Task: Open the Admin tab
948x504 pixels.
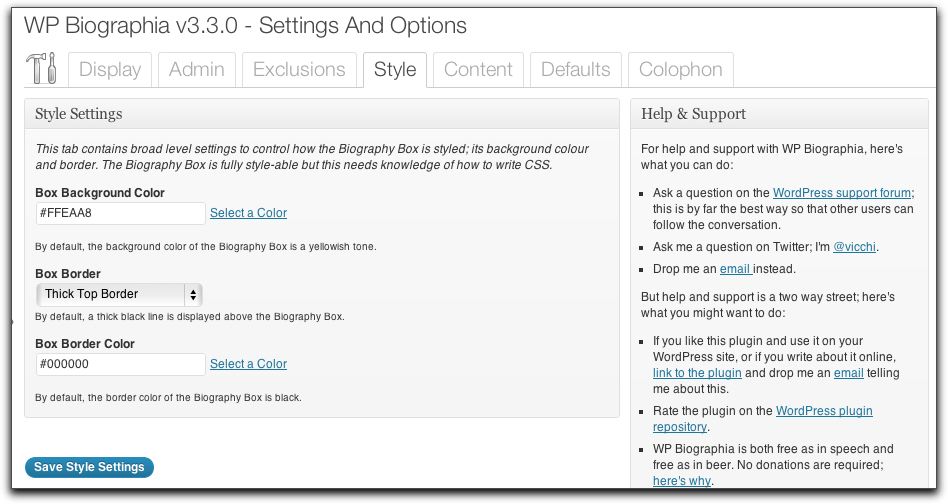Action: click(x=197, y=70)
